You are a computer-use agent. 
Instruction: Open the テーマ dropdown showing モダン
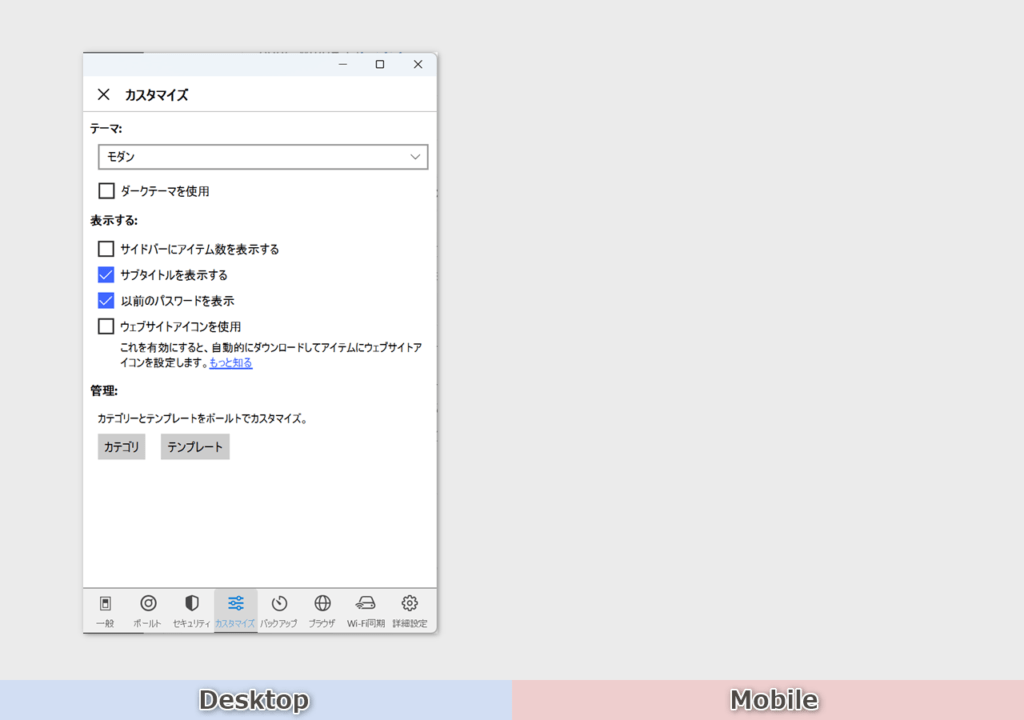click(x=263, y=157)
